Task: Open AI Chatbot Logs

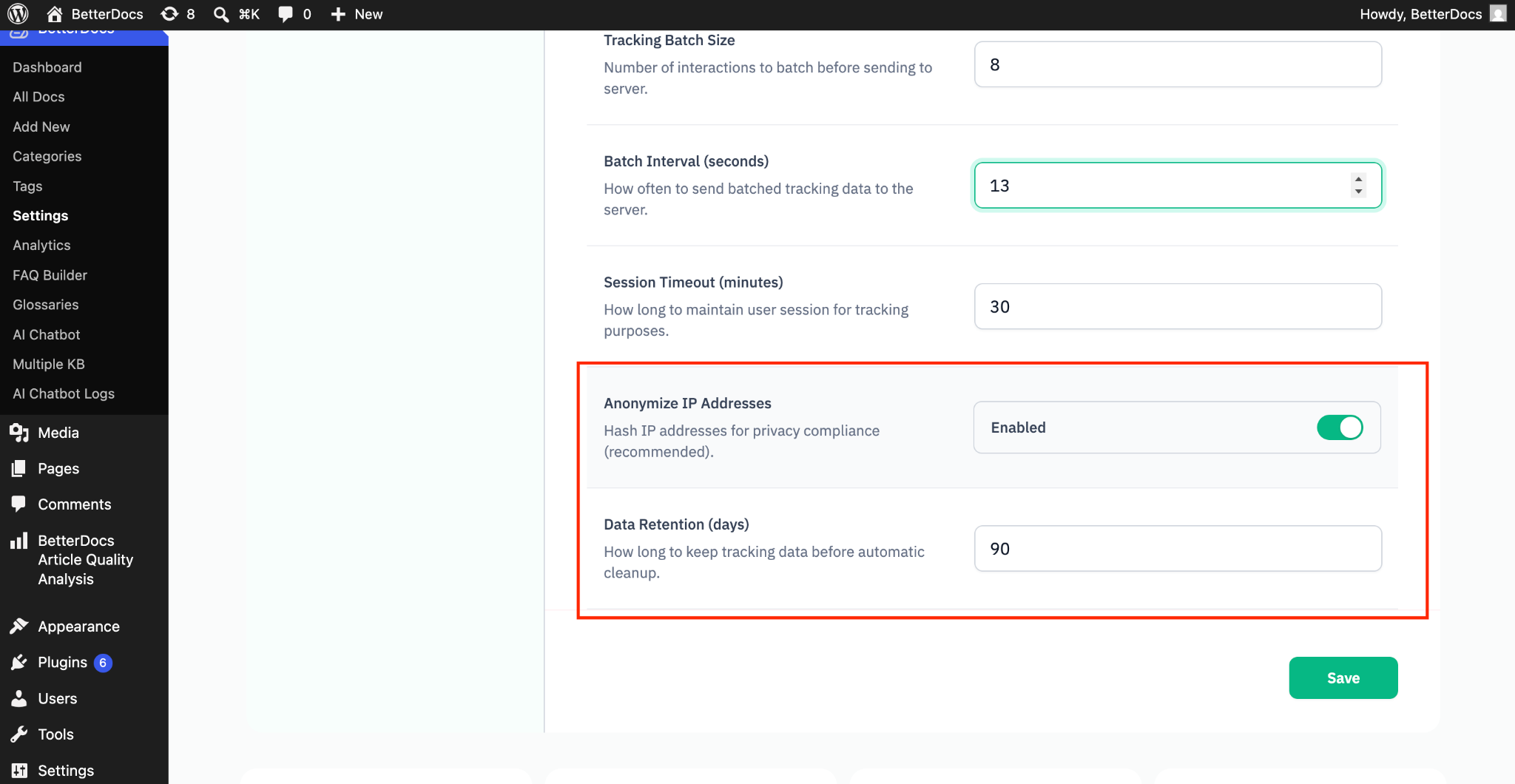Action: [x=64, y=393]
